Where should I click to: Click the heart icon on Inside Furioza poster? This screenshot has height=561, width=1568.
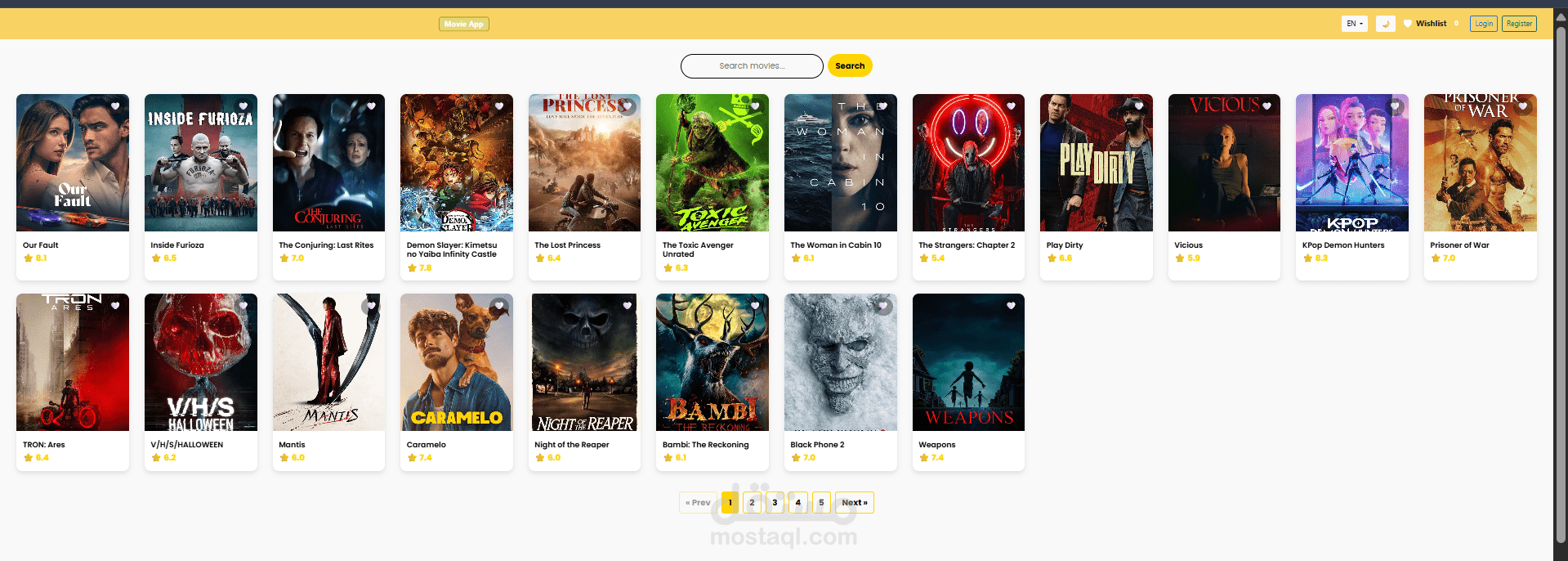(x=243, y=105)
